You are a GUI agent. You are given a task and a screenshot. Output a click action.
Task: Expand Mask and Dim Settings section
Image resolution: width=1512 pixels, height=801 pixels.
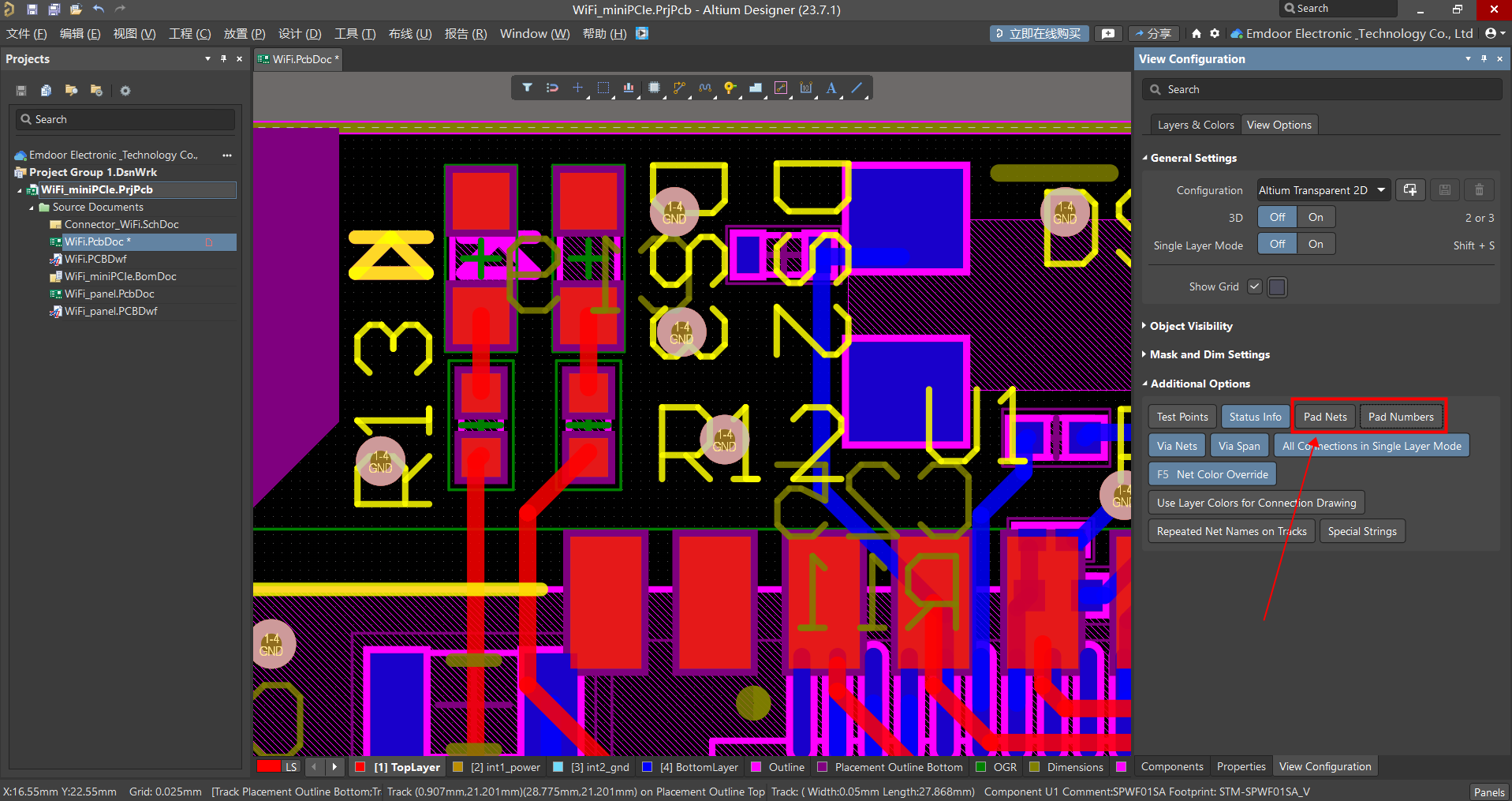1209,354
